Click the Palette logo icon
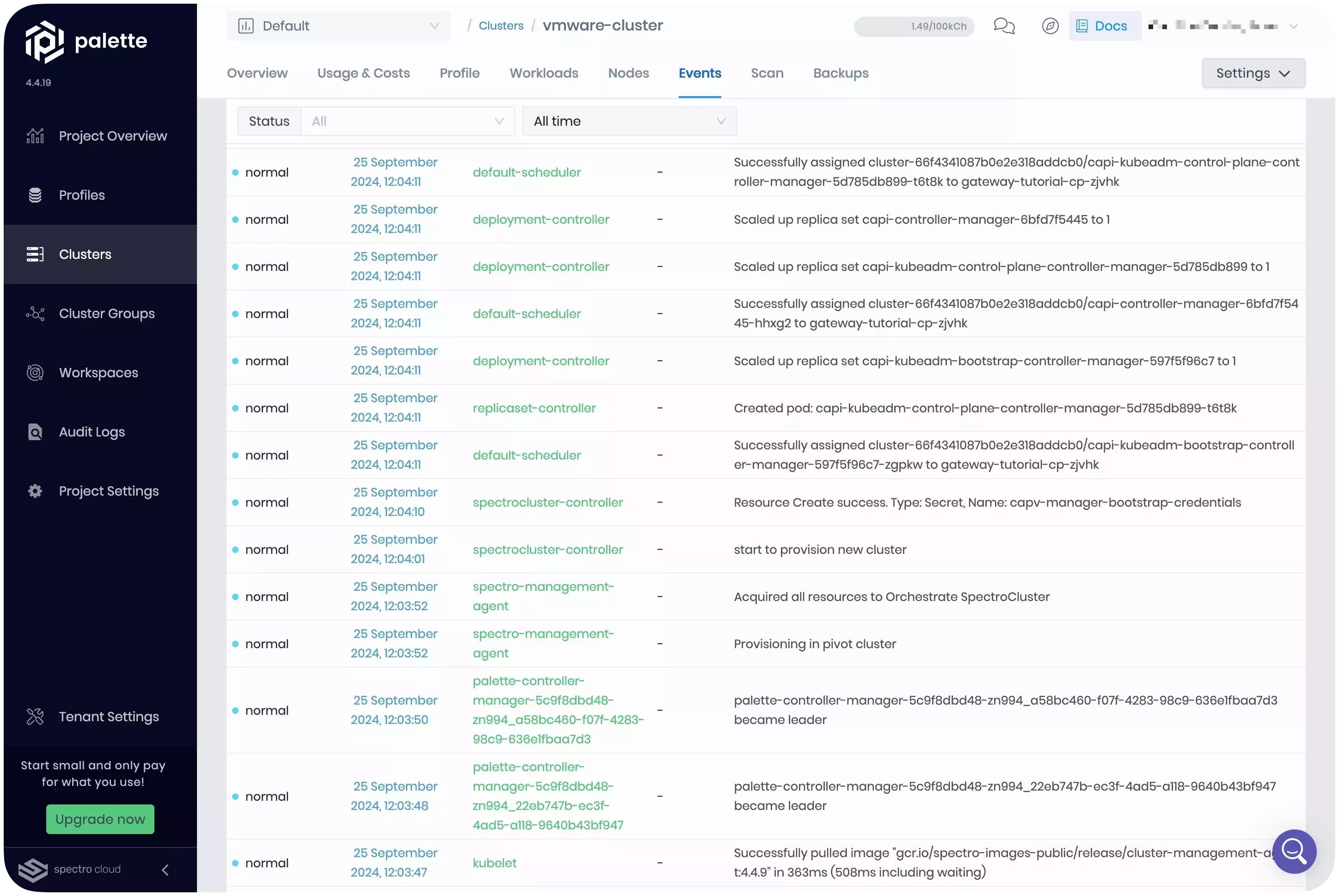 coord(44,42)
